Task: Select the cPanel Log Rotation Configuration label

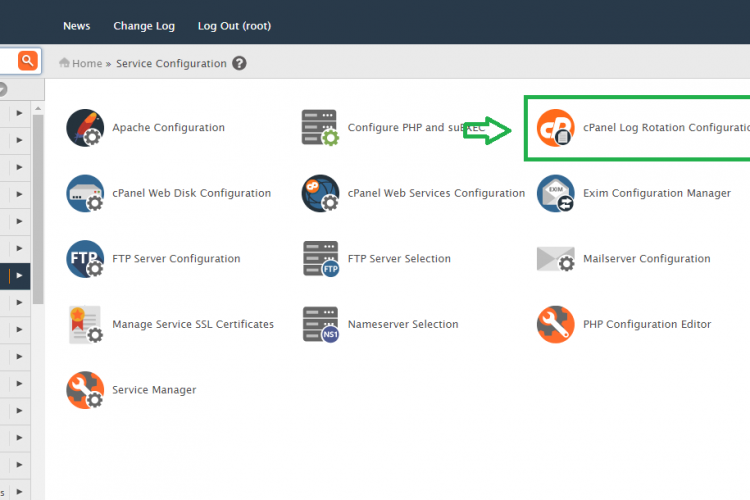Action: coord(666,128)
